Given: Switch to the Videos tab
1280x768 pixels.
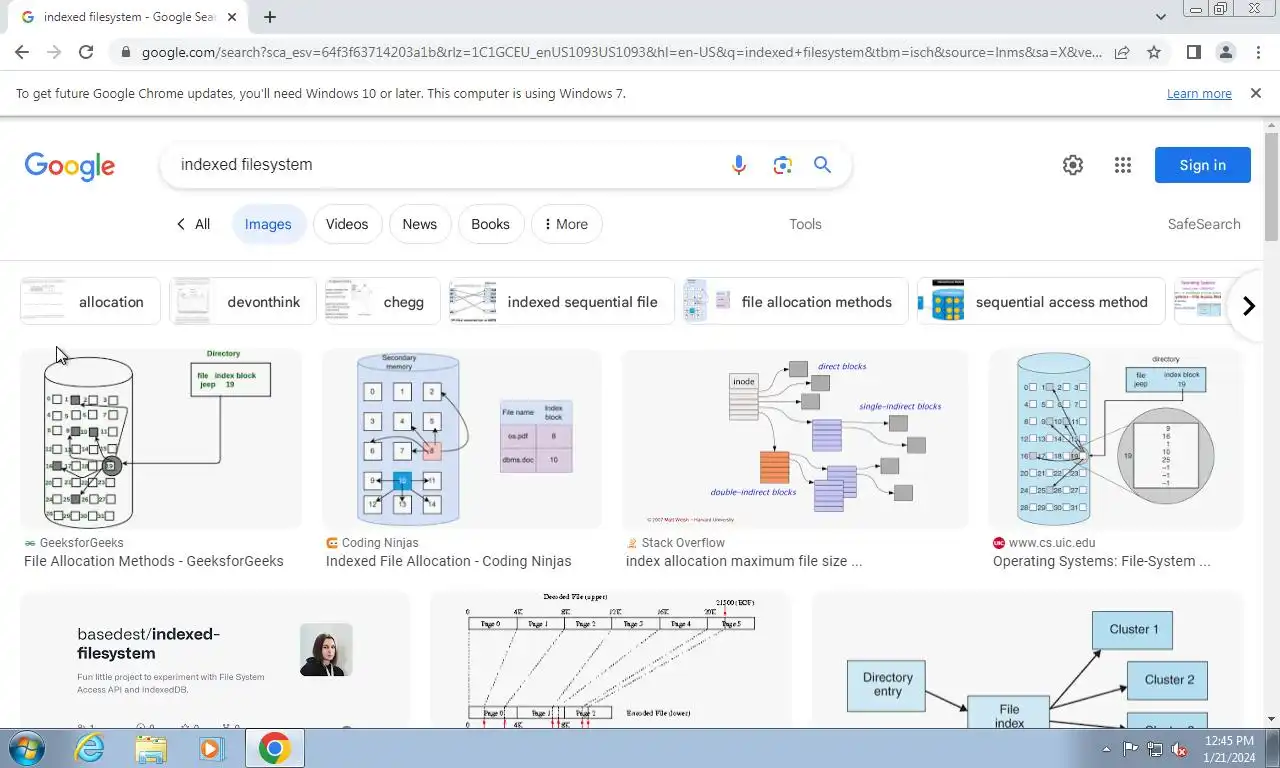Looking at the screenshot, I should 347,224.
